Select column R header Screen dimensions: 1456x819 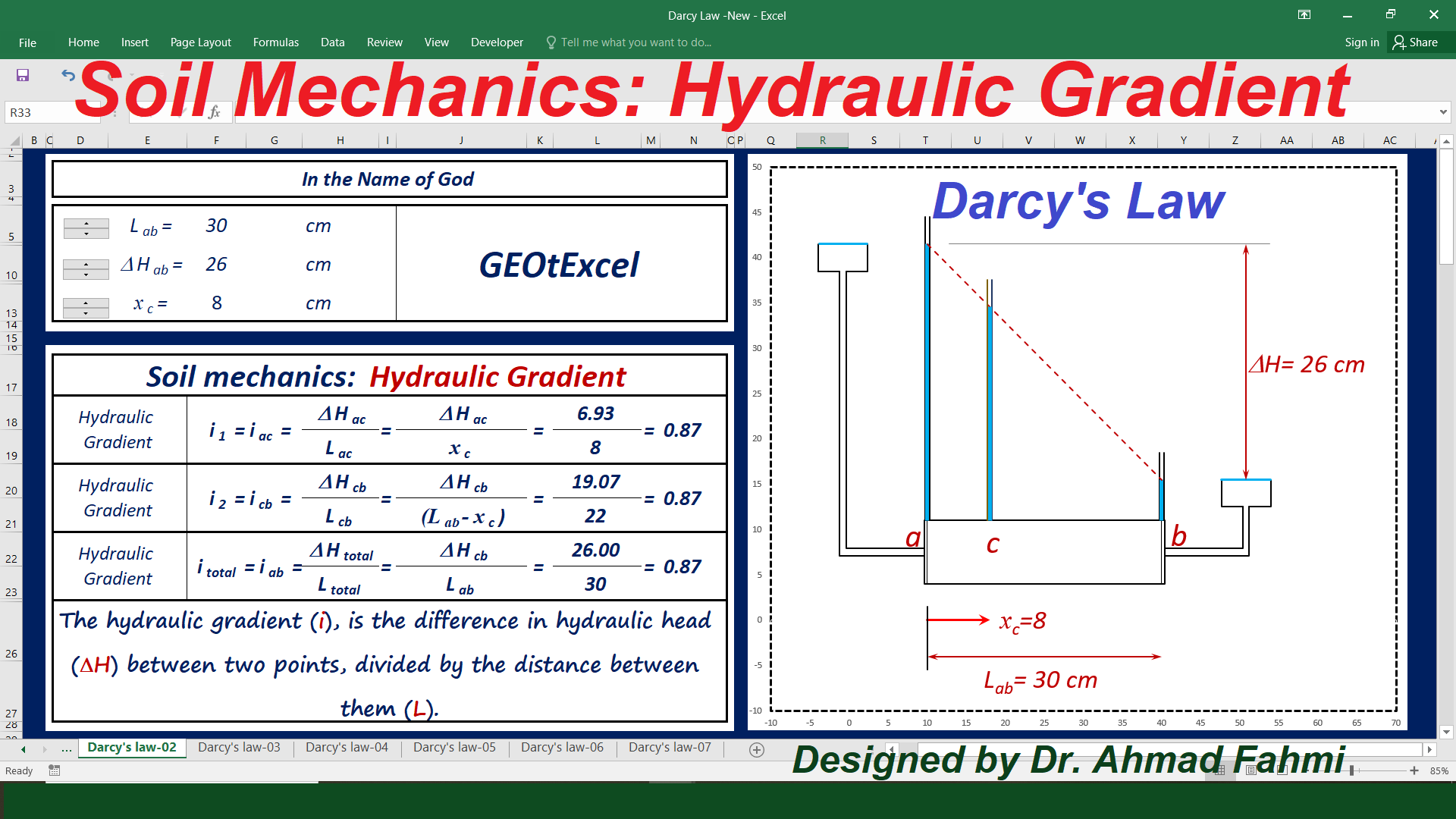click(x=823, y=140)
